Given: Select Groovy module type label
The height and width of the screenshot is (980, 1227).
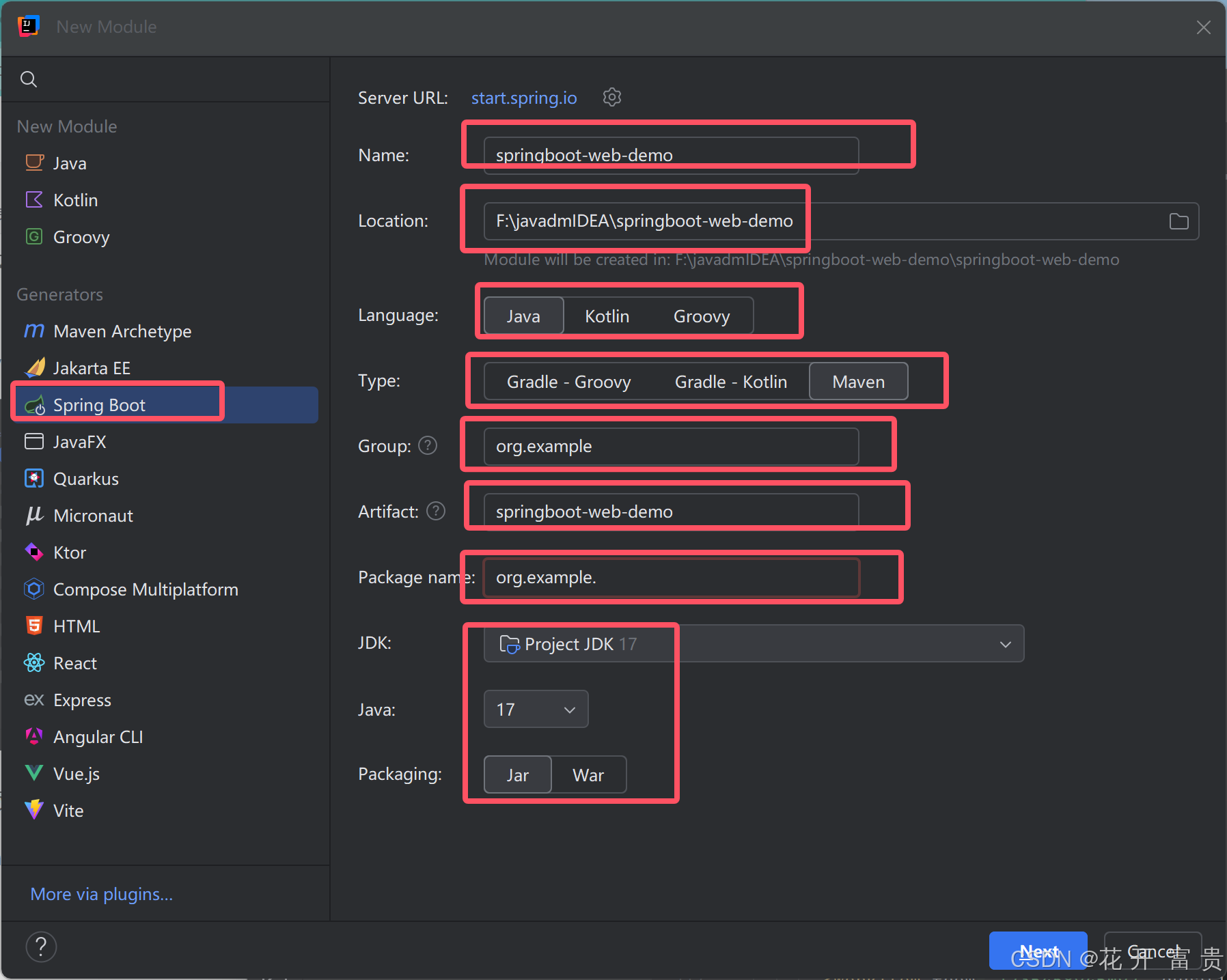Looking at the screenshot, I should [x=81, y=236].
